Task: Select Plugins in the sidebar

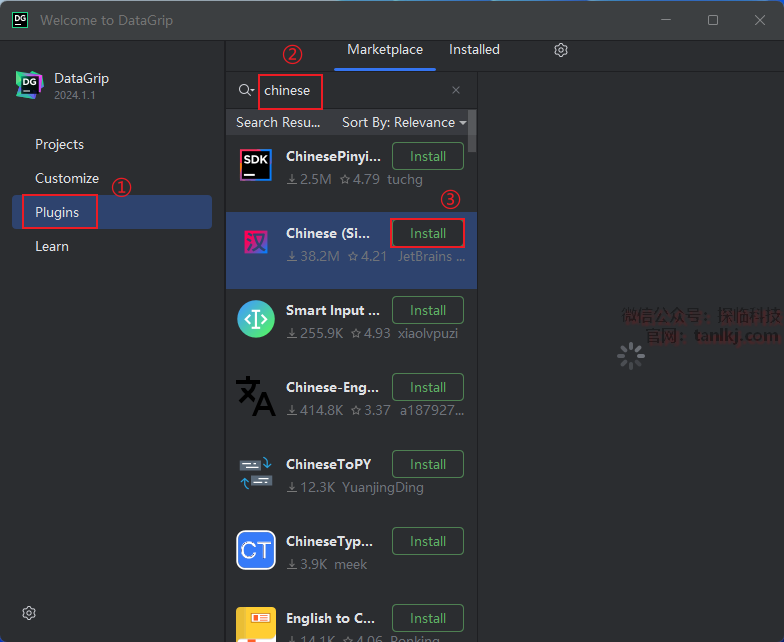Action: click(112, 212)
